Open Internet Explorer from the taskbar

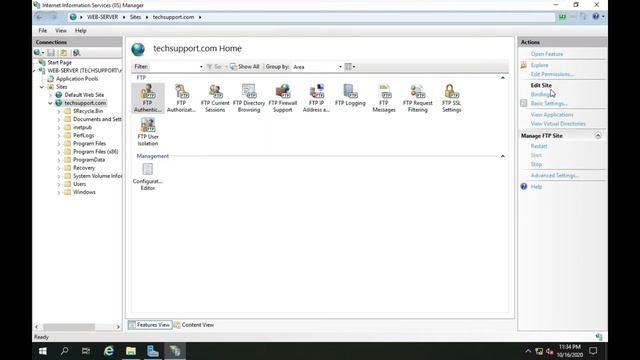click(109, 351)
